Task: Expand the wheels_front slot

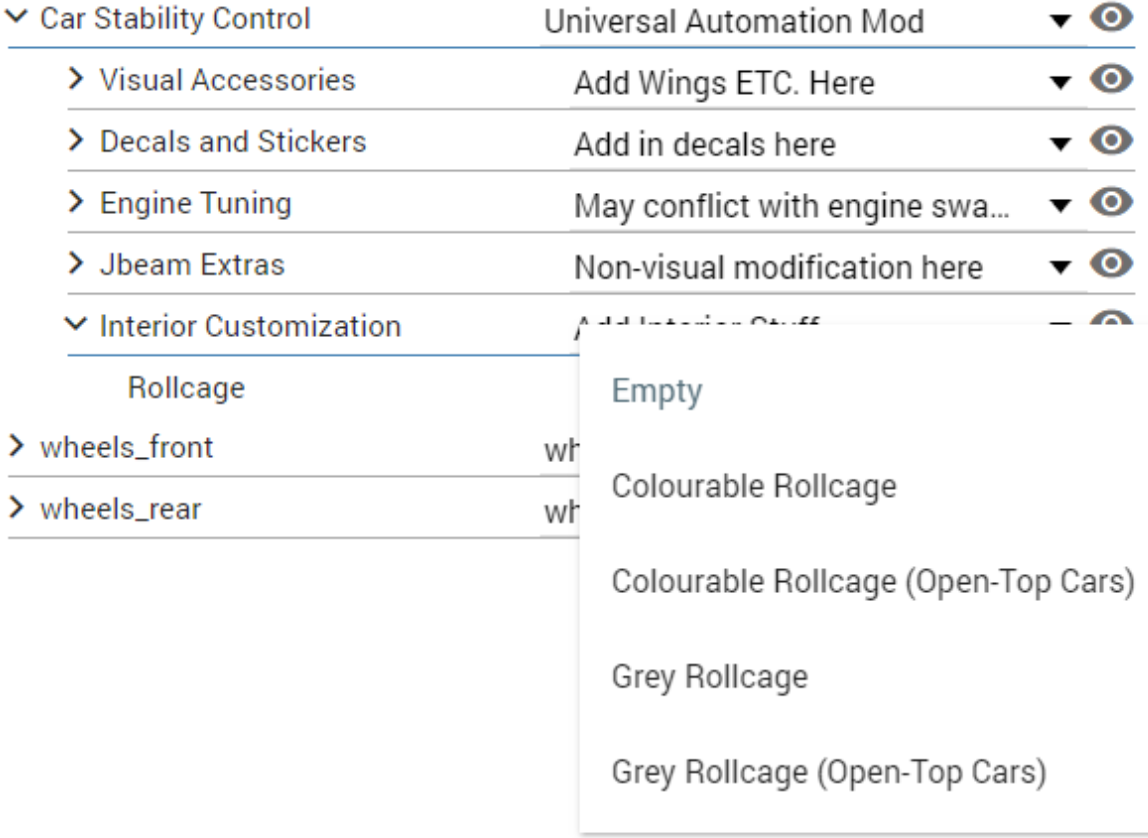Action: tap(17, 447)
